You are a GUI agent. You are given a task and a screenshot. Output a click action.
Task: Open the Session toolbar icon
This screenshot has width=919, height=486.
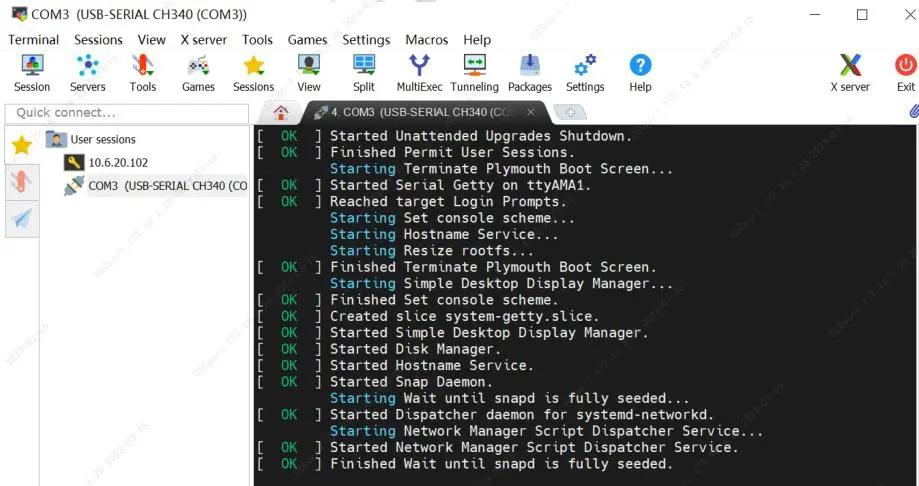tap(32, 65)
